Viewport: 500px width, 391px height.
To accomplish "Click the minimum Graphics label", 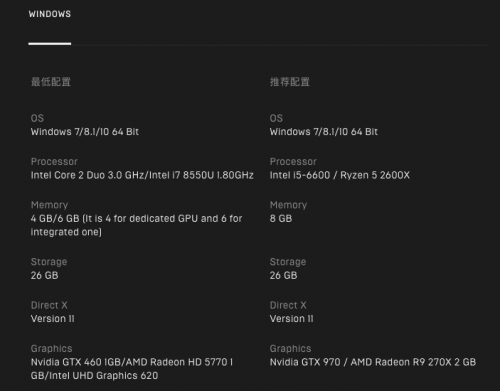I will point(52,349).
